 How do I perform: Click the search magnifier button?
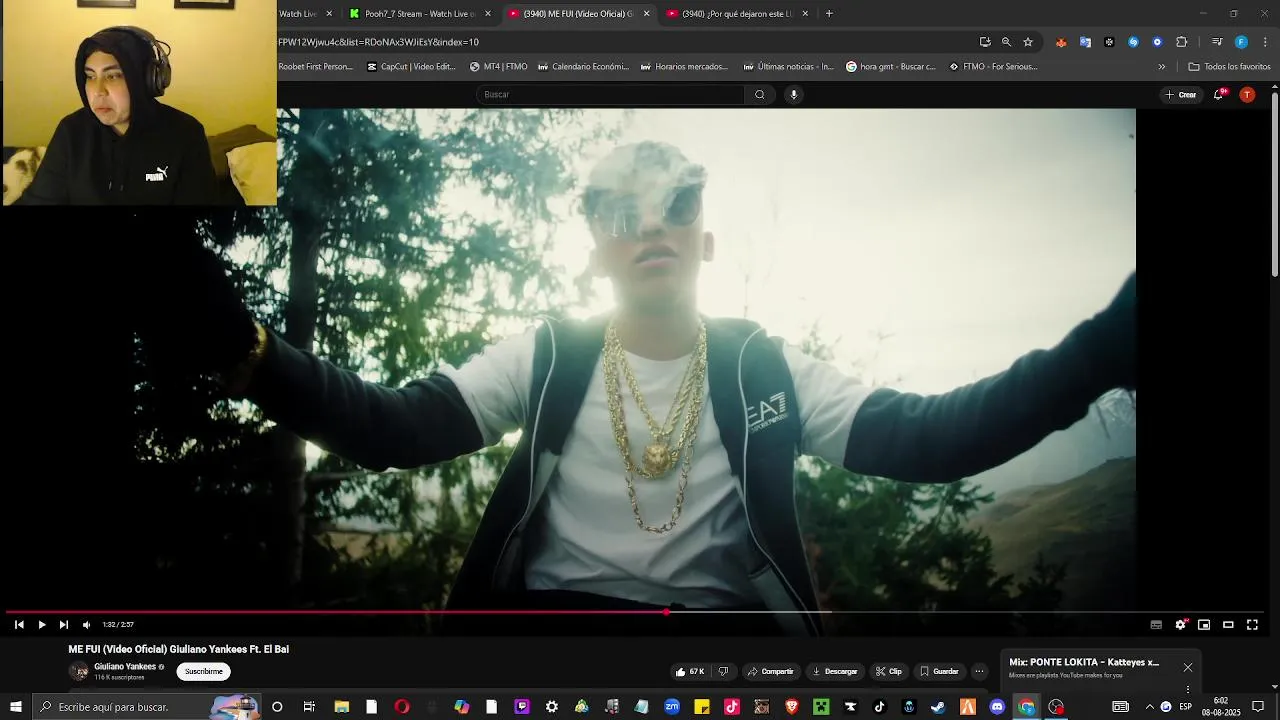coord(760,95)
